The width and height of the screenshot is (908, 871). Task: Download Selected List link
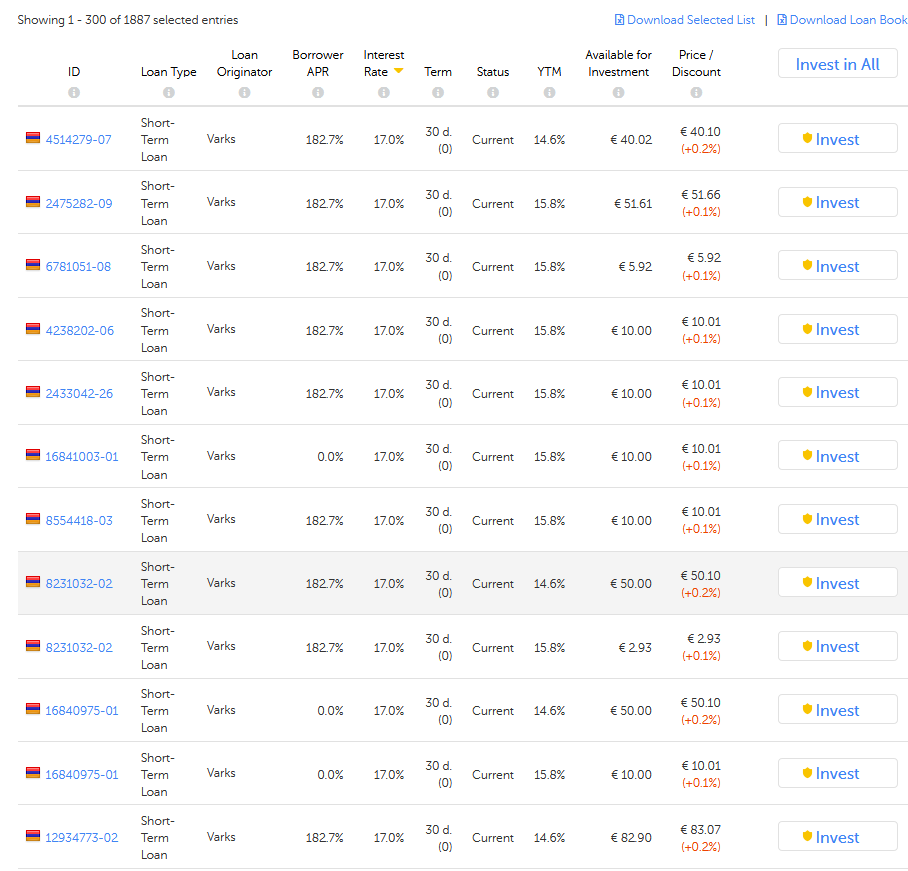coord(685,20)
